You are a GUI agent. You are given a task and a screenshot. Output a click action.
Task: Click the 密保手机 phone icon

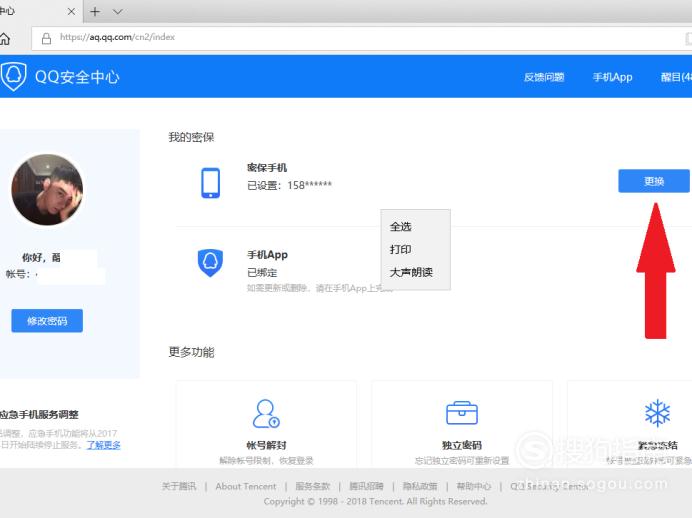tap(211, 183)
